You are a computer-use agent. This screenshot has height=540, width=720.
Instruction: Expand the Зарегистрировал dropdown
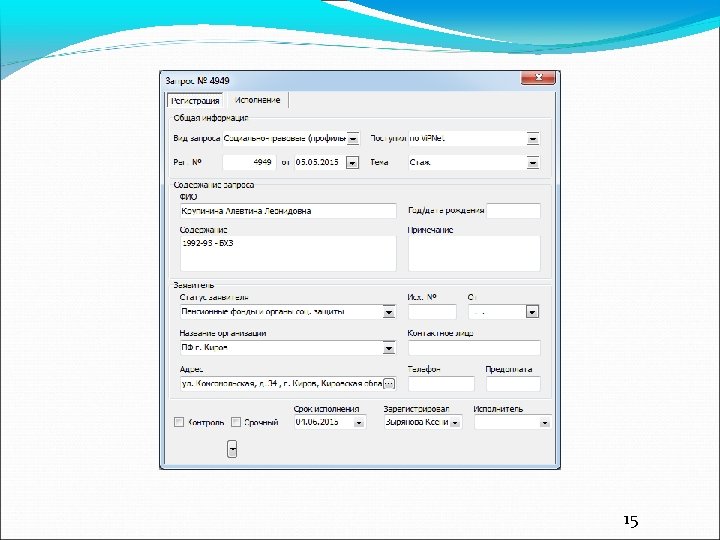(x=455, y=422)
